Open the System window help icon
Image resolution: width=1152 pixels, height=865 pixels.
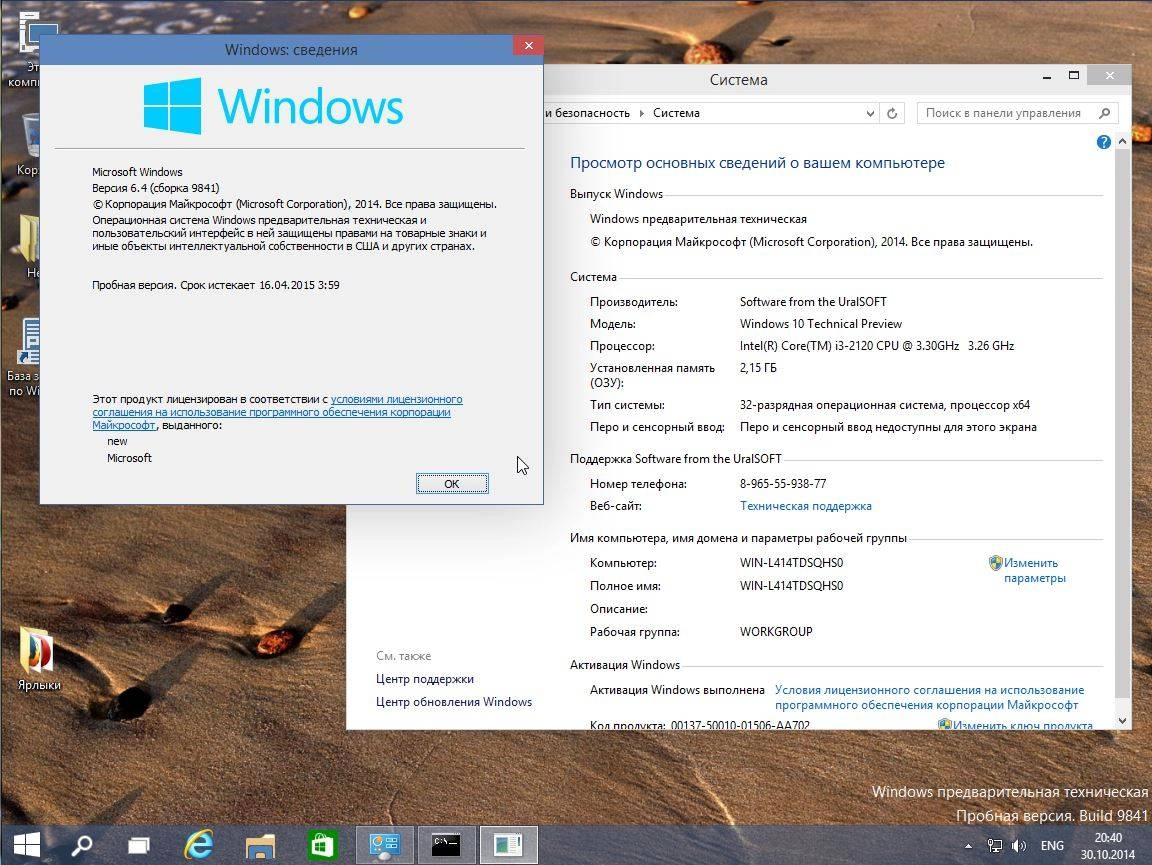(x=1104, y=142)
